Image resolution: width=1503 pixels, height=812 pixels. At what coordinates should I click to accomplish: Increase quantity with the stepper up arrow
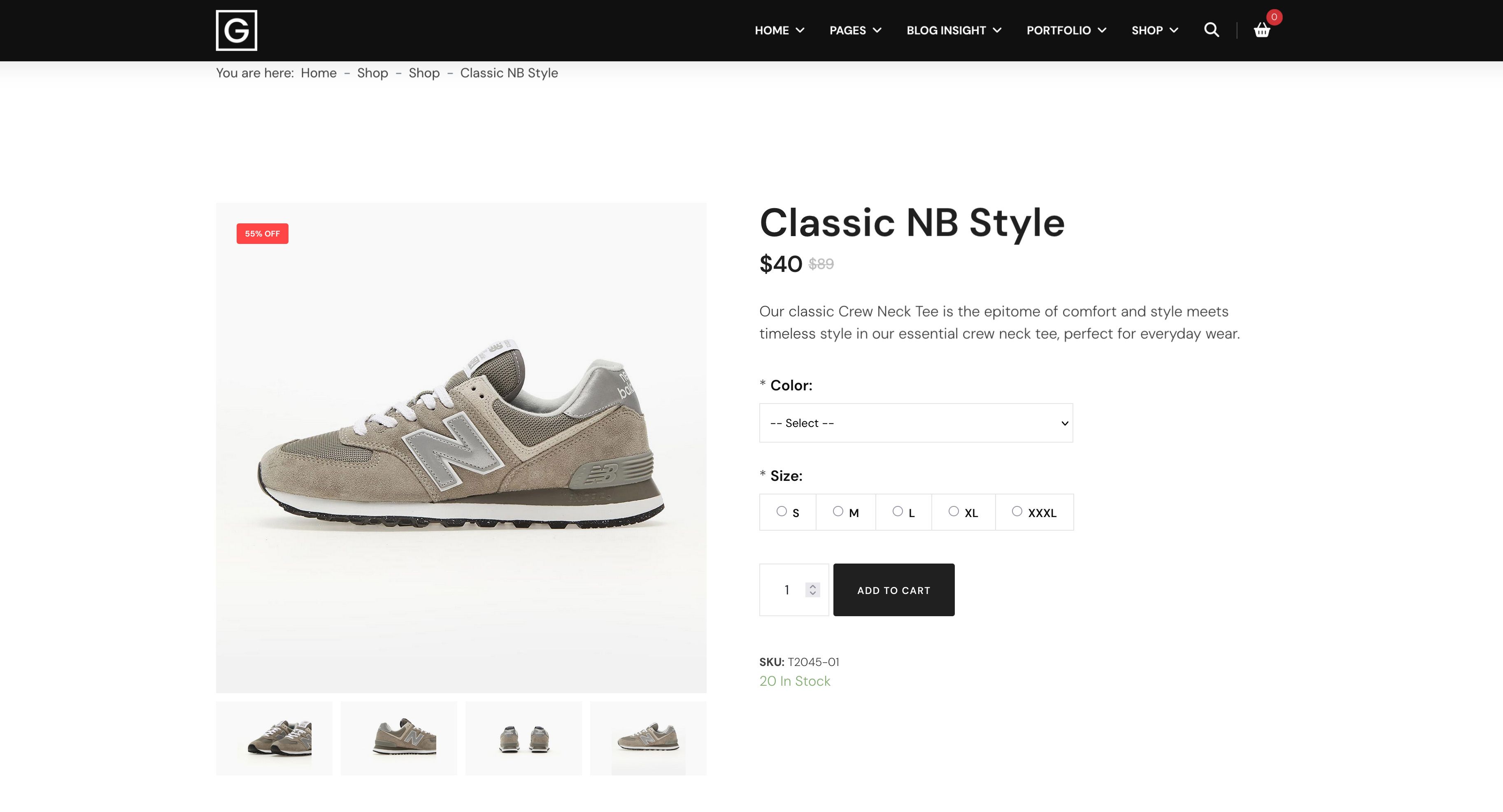pyautogui.click(x=811, y=585)
